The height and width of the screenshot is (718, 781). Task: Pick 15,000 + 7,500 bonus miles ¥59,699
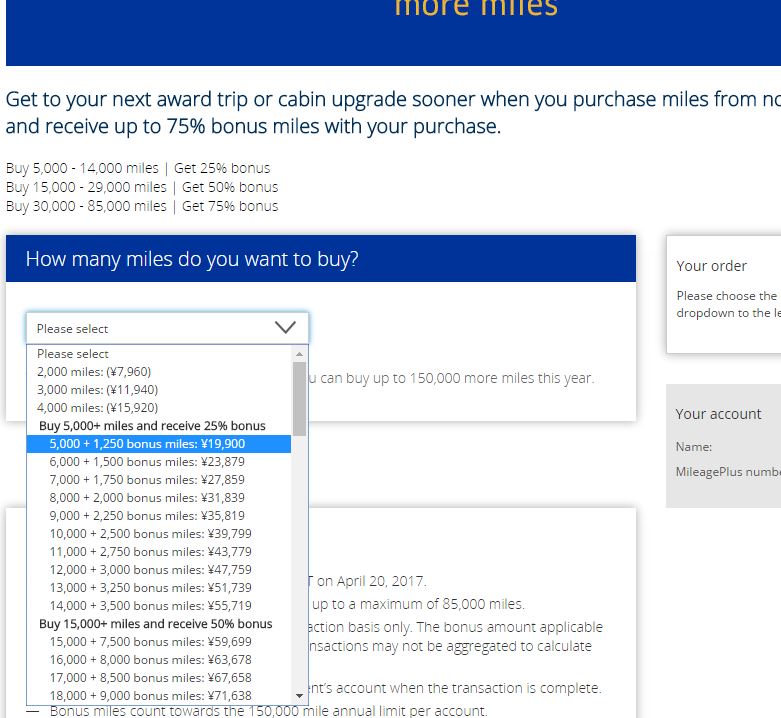tap(159, 641)
